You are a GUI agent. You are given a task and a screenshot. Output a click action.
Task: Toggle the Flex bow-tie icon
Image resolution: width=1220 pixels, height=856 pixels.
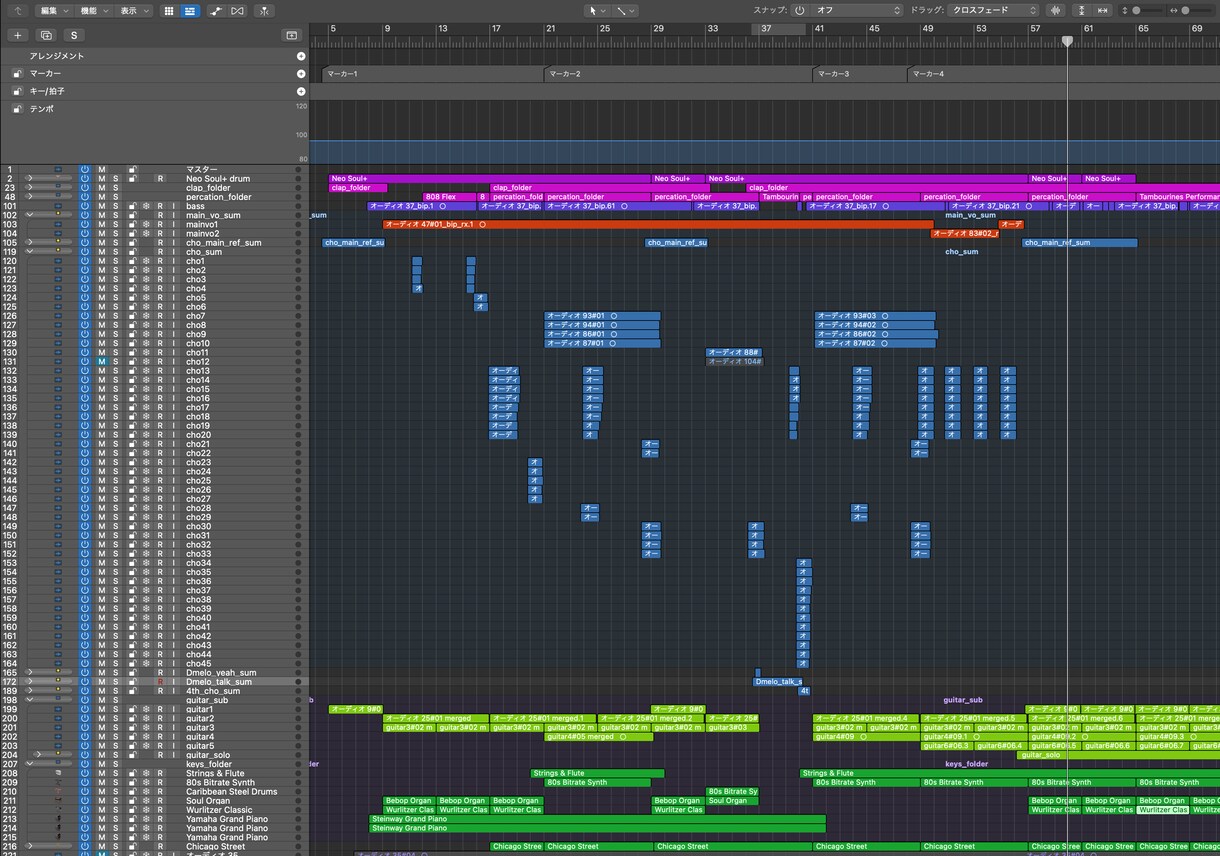[238, 10]
